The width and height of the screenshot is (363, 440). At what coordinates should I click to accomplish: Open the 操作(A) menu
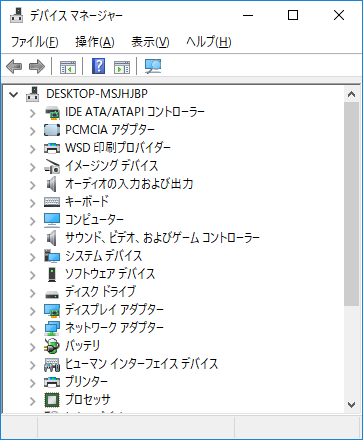(x=95, y=42)
